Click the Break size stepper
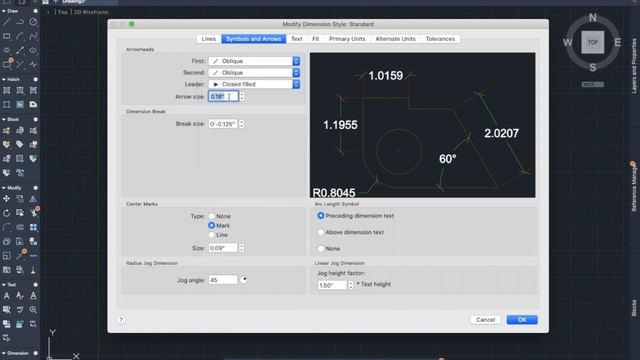The height and width of the screenshot is (360, 640). click(x=242, y=124)
